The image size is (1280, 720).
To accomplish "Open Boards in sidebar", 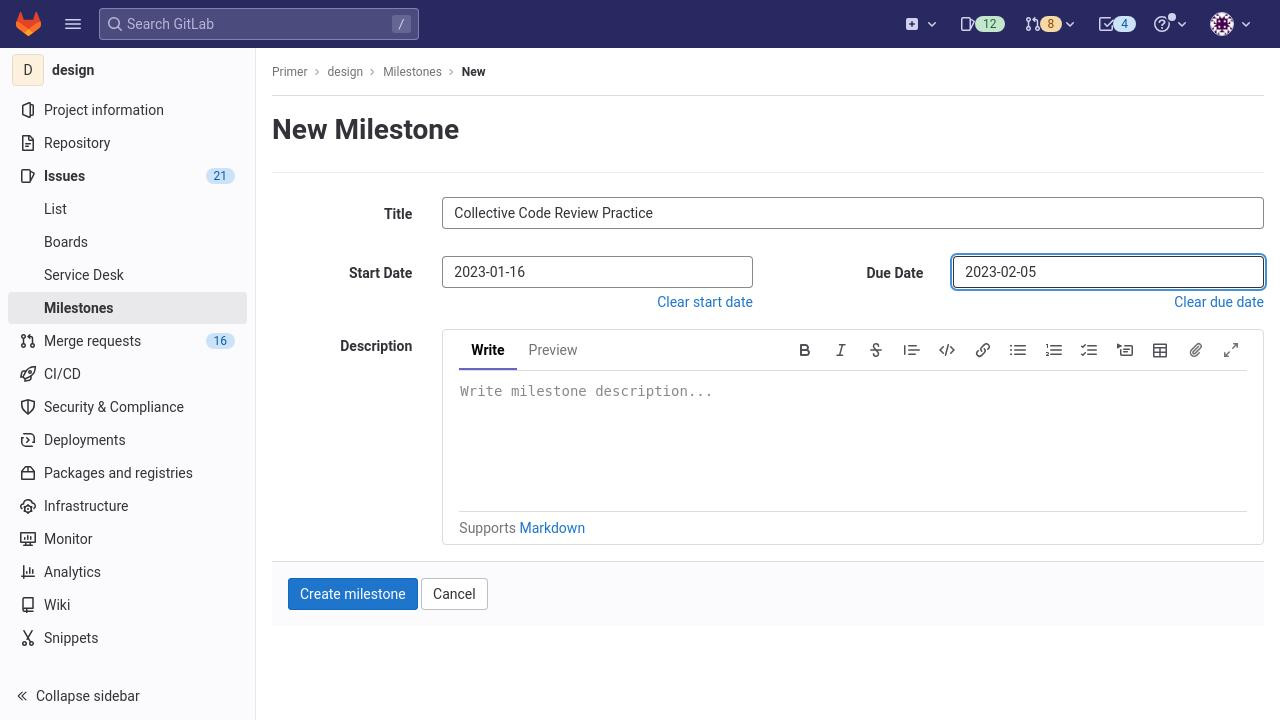I will pos(127,242).
